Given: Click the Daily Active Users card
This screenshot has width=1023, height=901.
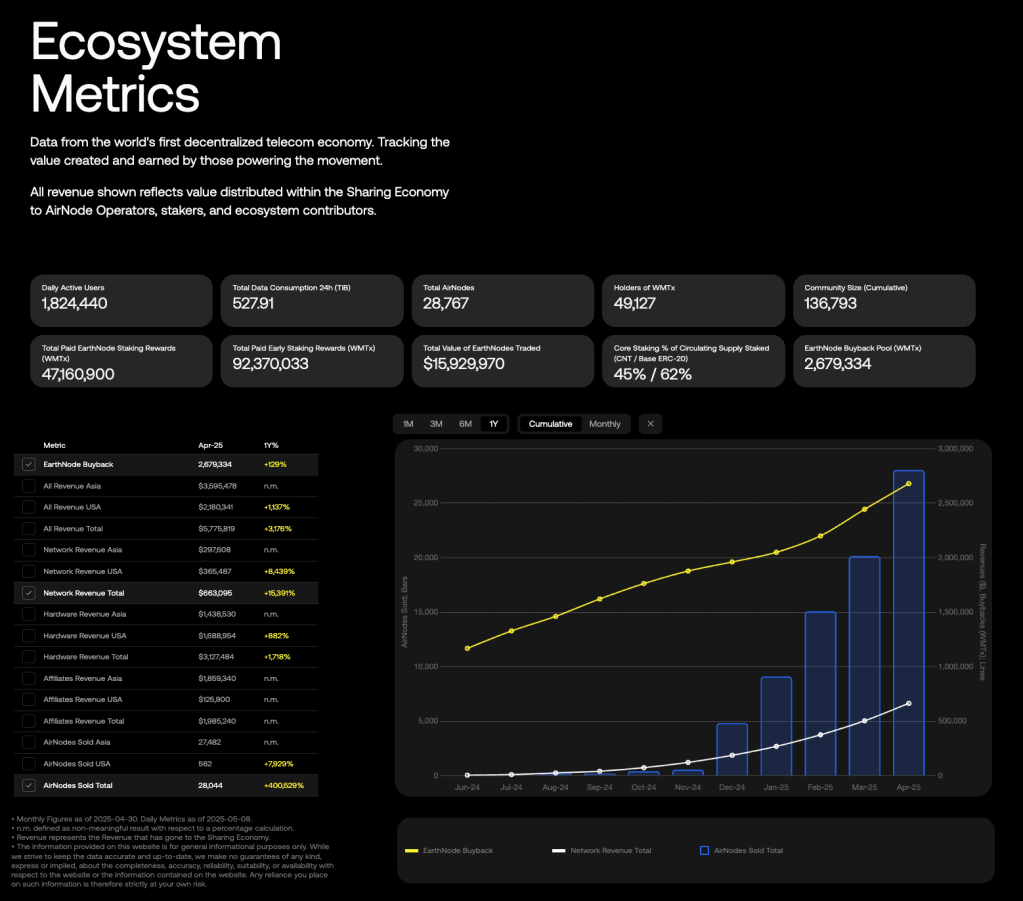Looking at the screenshot, I should coord(121,300).
